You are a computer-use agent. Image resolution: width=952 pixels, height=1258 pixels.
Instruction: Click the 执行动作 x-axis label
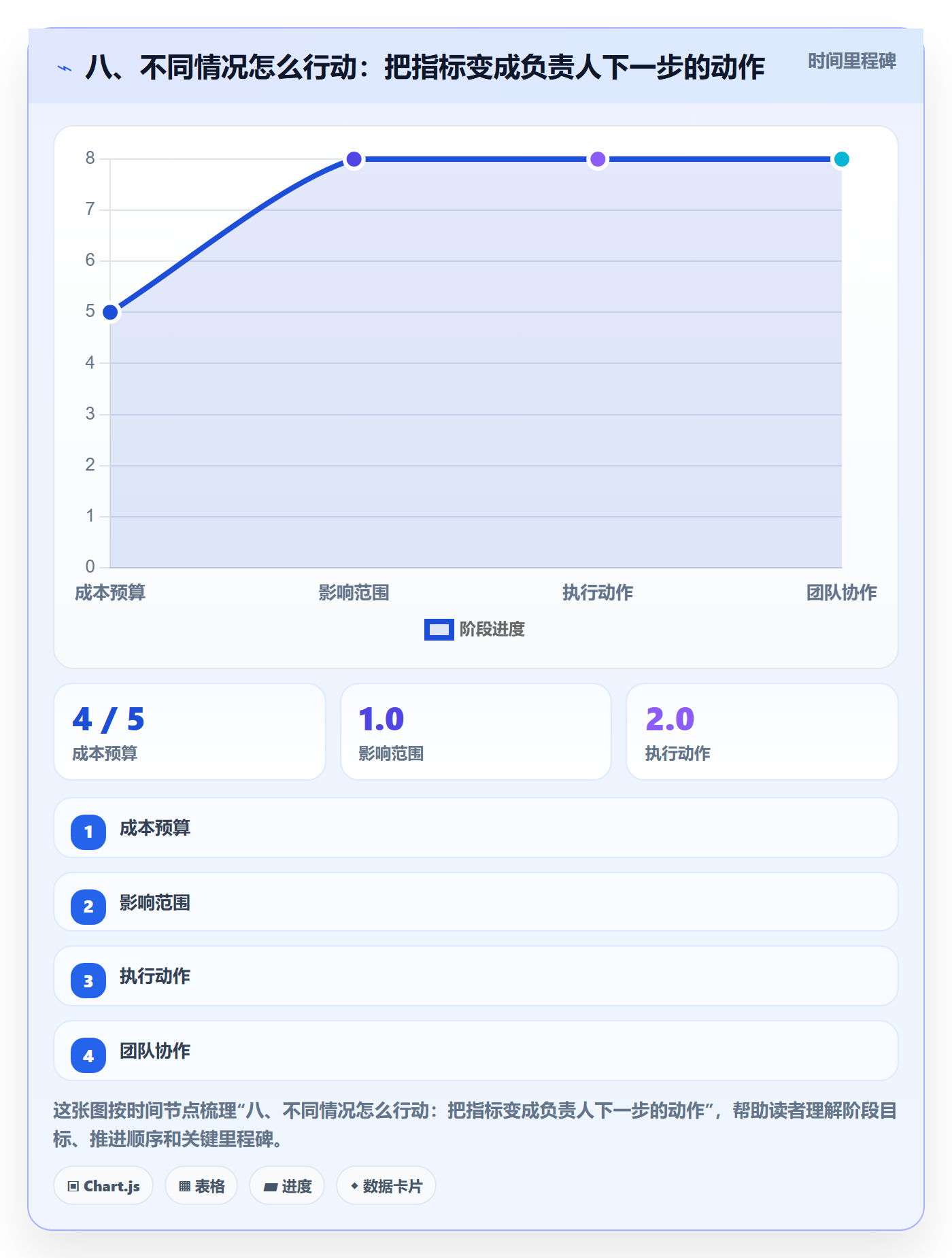598,593
